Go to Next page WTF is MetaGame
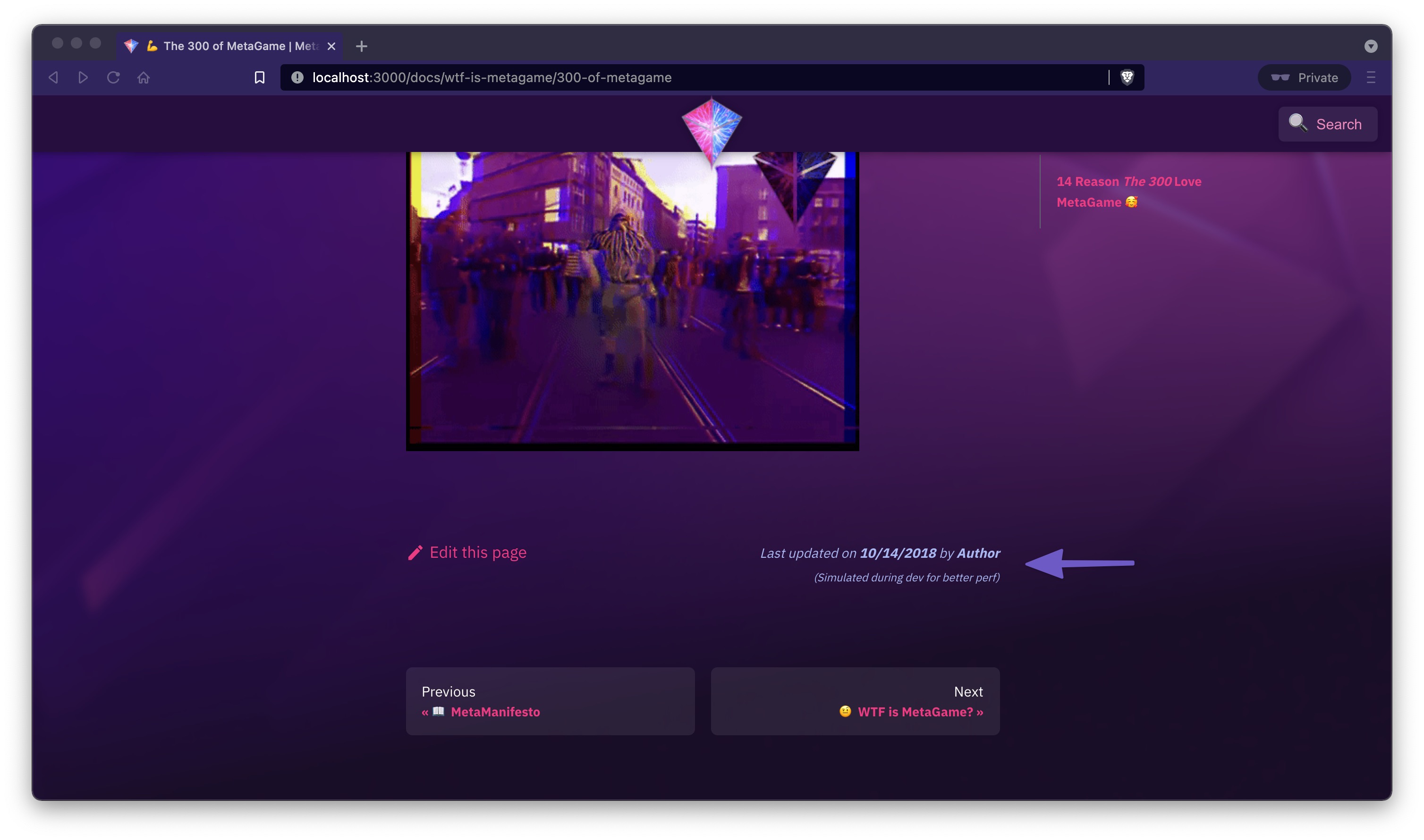 point(855,701)
